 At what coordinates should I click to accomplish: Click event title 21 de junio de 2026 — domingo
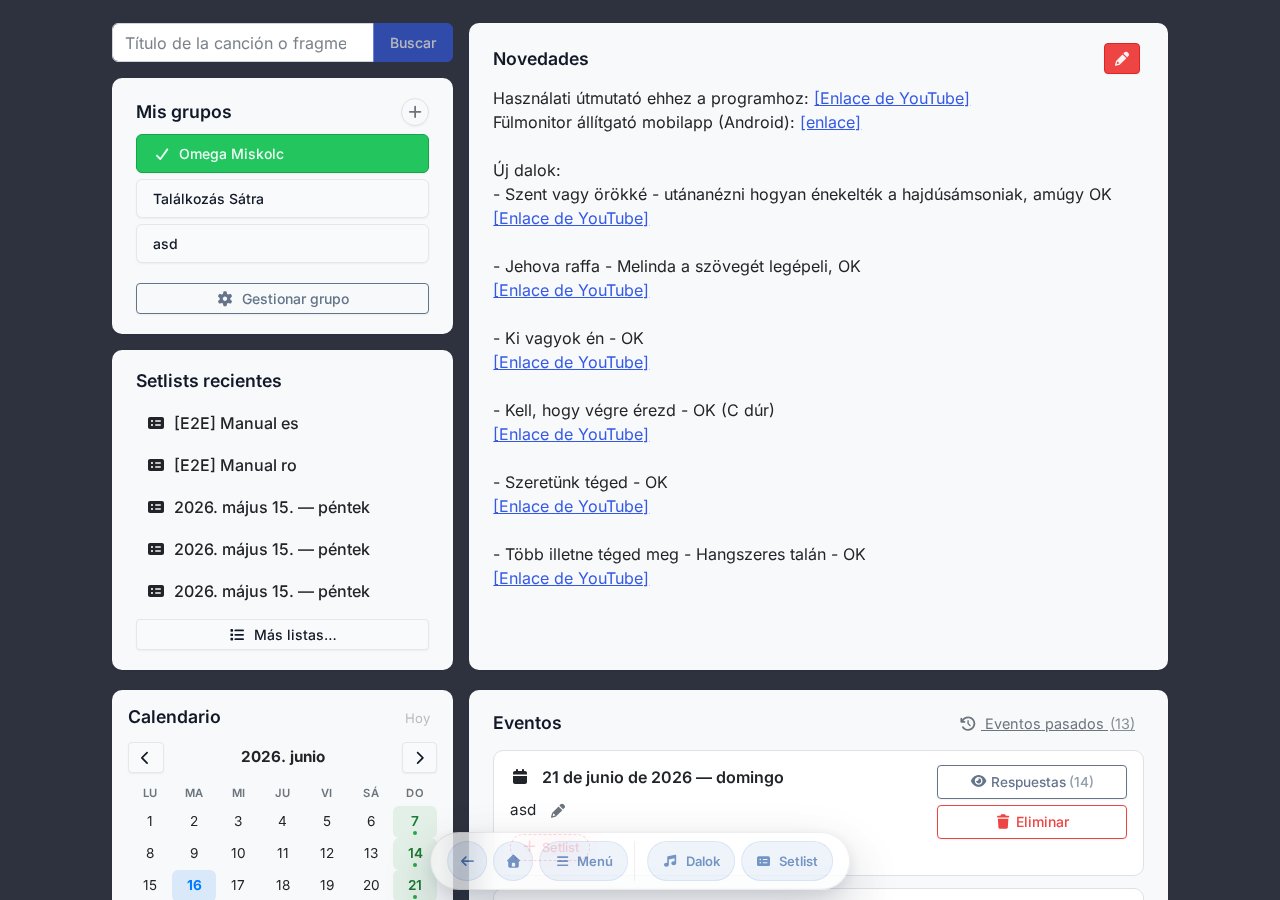point(663,777)
